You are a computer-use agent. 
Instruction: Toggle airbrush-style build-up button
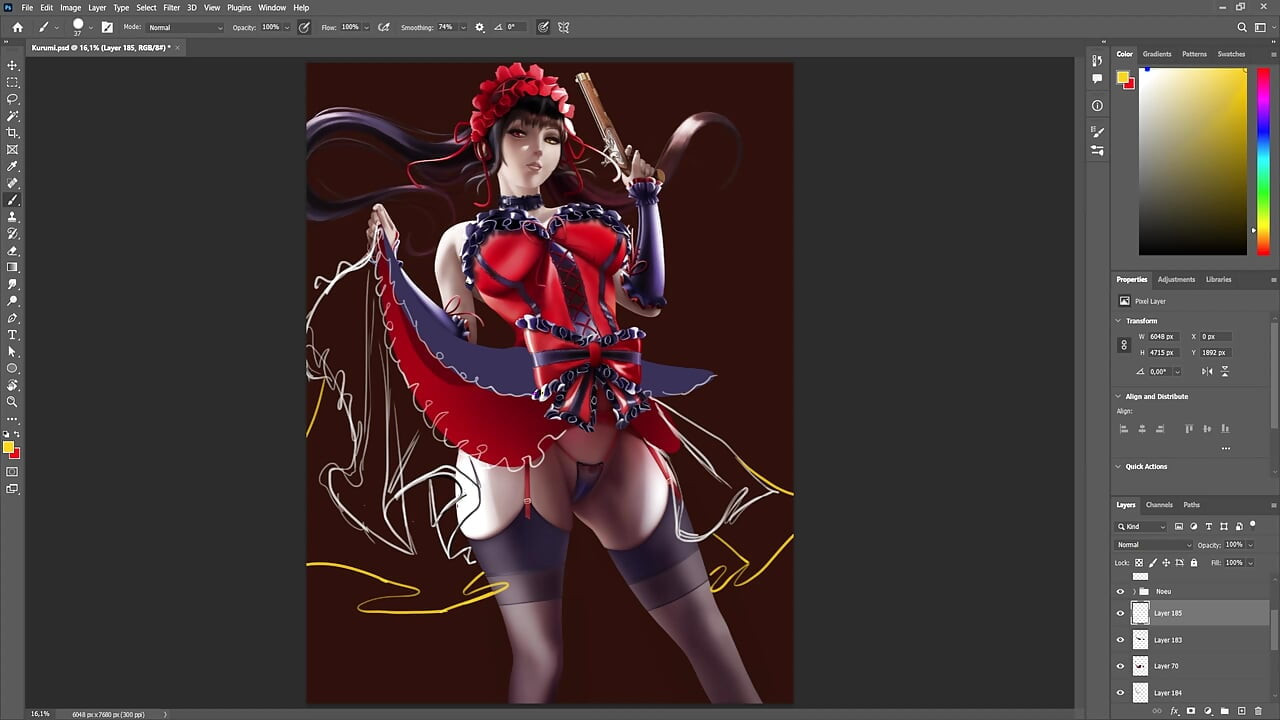pos(384,27)
